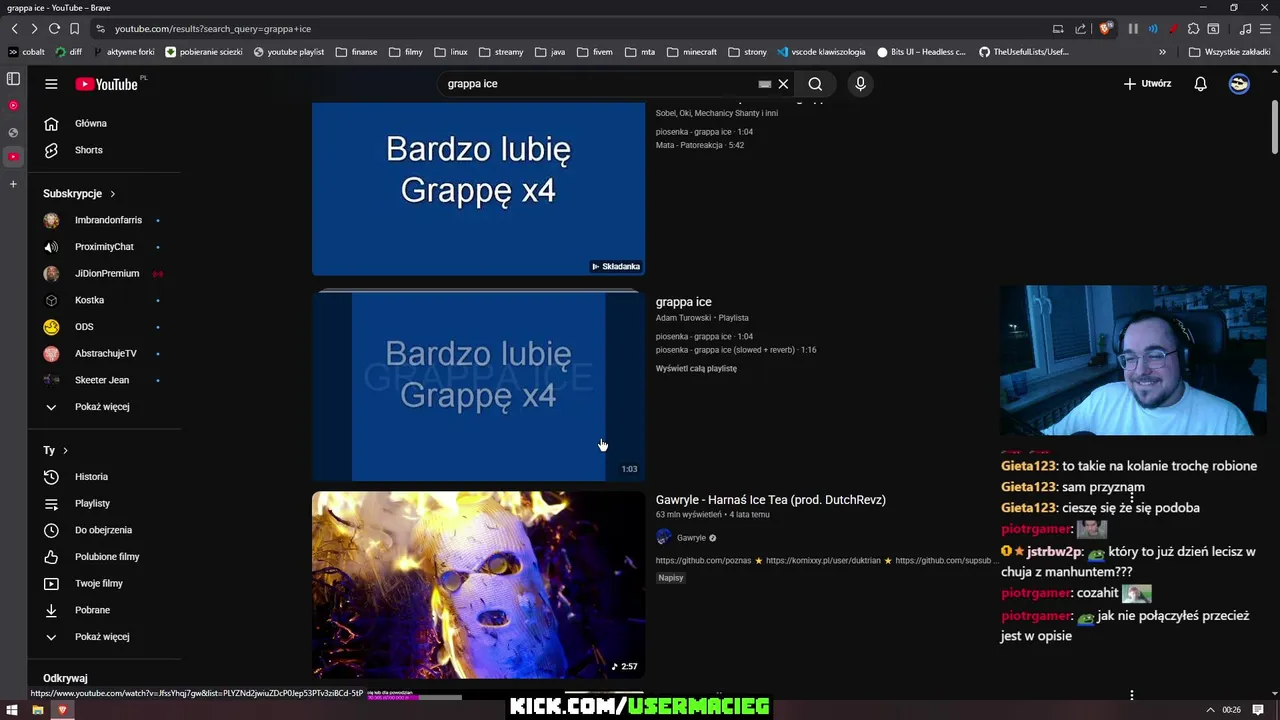
Task: Open 'piosenka - grappa ice (slowed + reverb)' track
Action: [x=736, y=350]
